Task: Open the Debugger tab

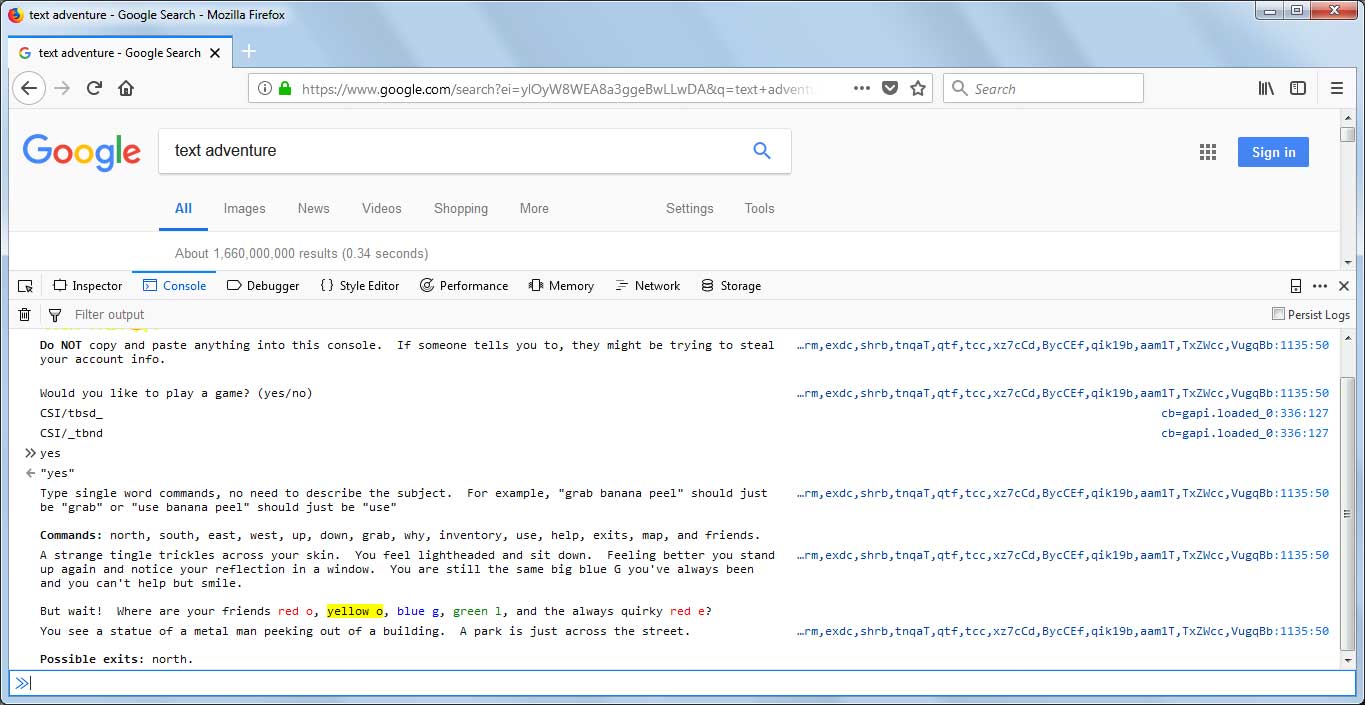Action: point(263,286)
